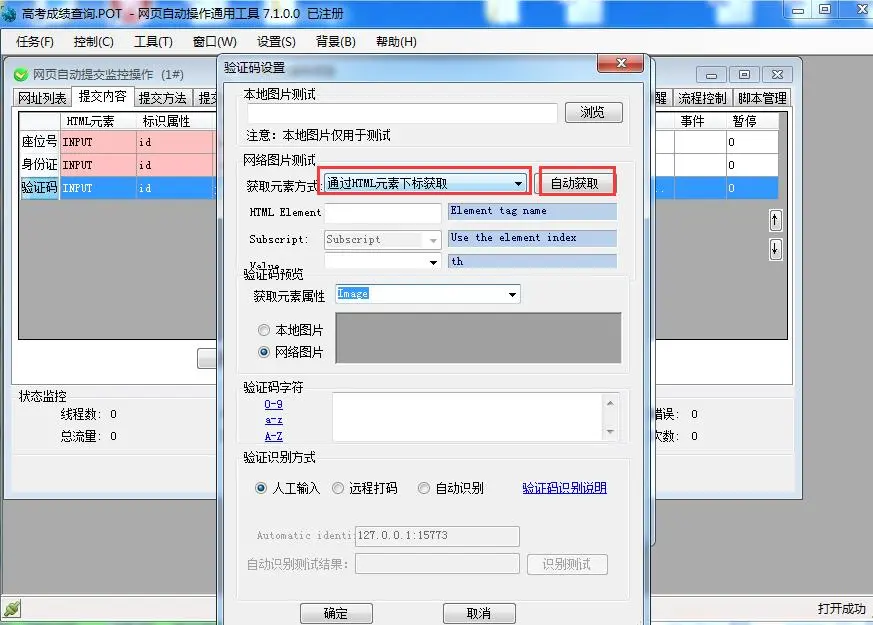
Task: Click the green icon in the status bar
Action: coord(11,608)
